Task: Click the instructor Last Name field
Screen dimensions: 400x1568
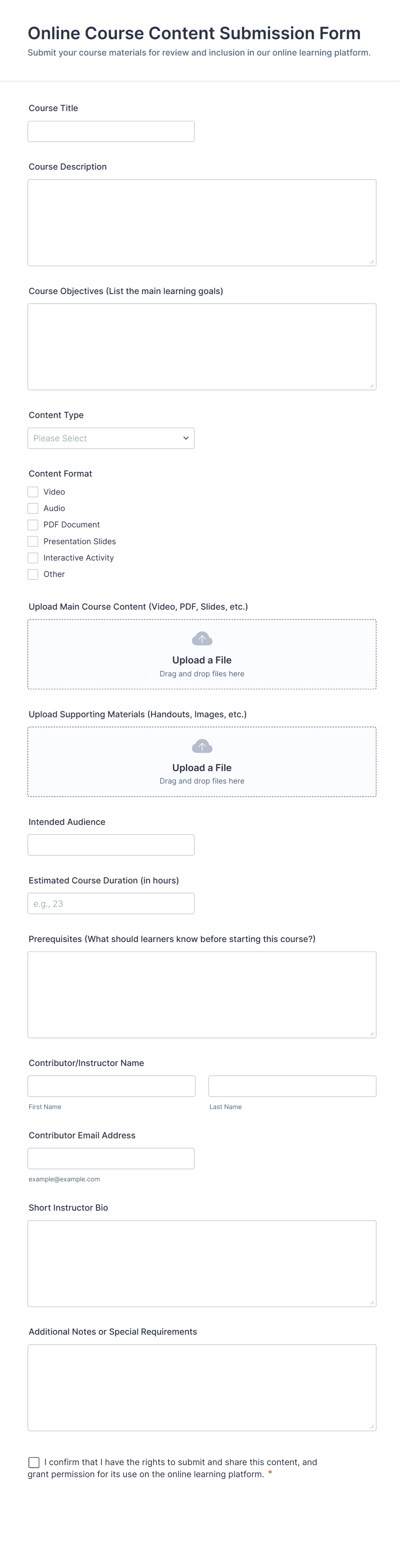Action: pyautogui.click(x=292, y=1086)
